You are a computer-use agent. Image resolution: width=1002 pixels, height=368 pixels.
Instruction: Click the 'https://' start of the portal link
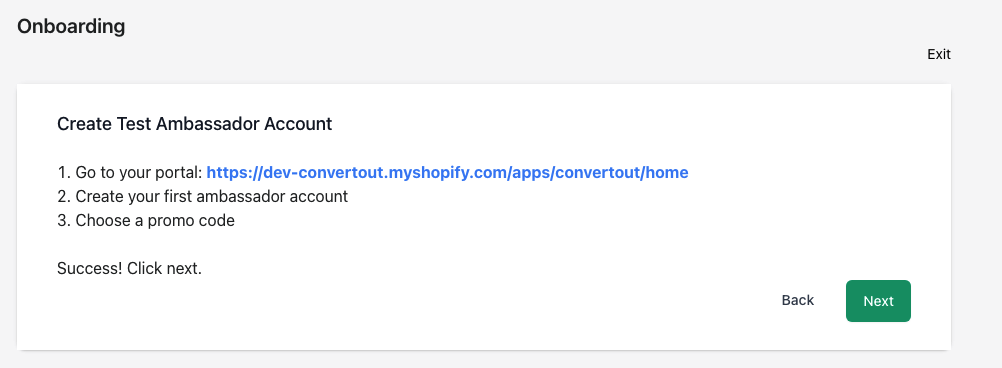(x=235, y=172)
